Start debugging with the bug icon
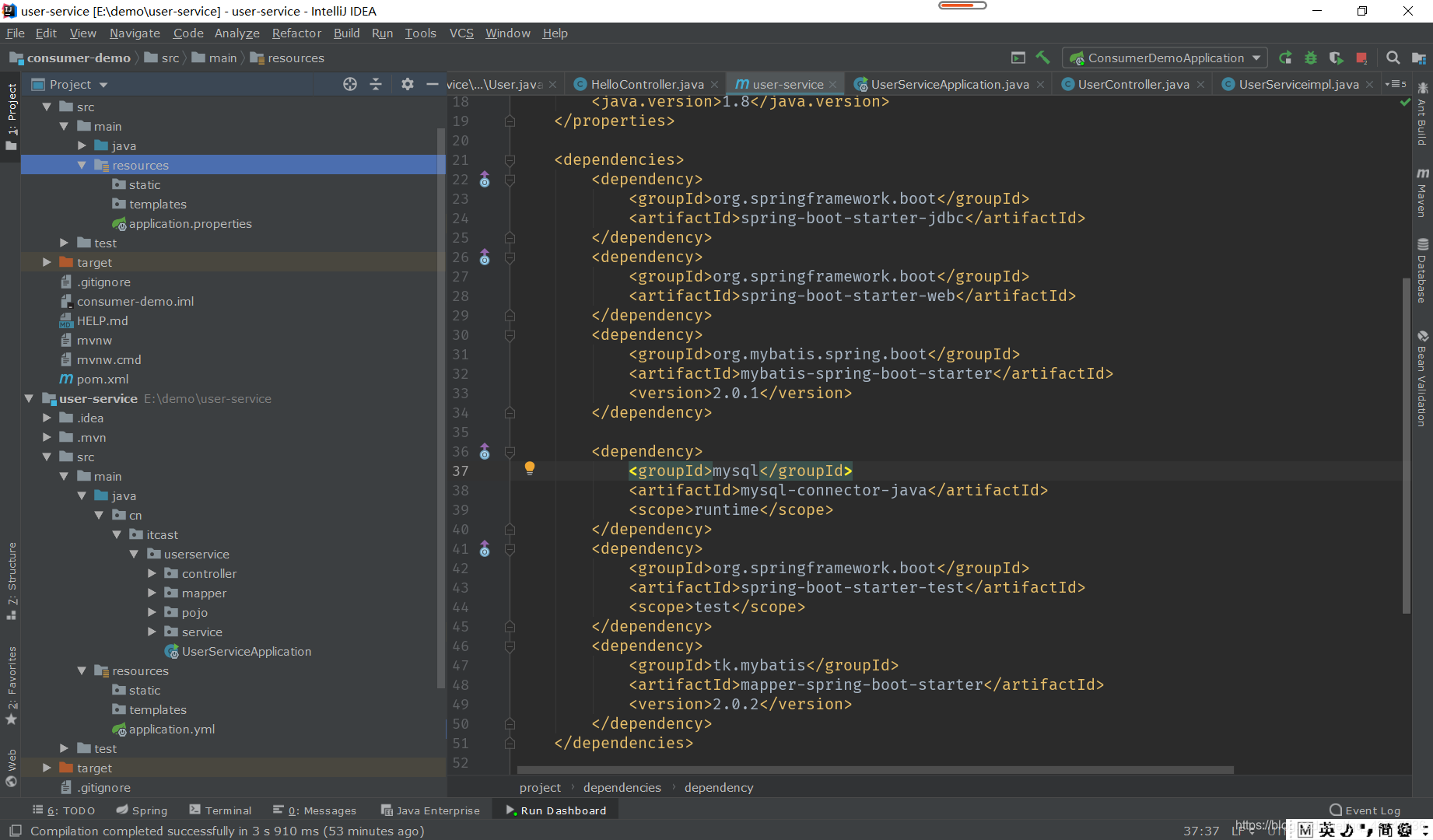Image resolution: width=1433 pixels, height=840 pixels. (x=1311, y=58)
